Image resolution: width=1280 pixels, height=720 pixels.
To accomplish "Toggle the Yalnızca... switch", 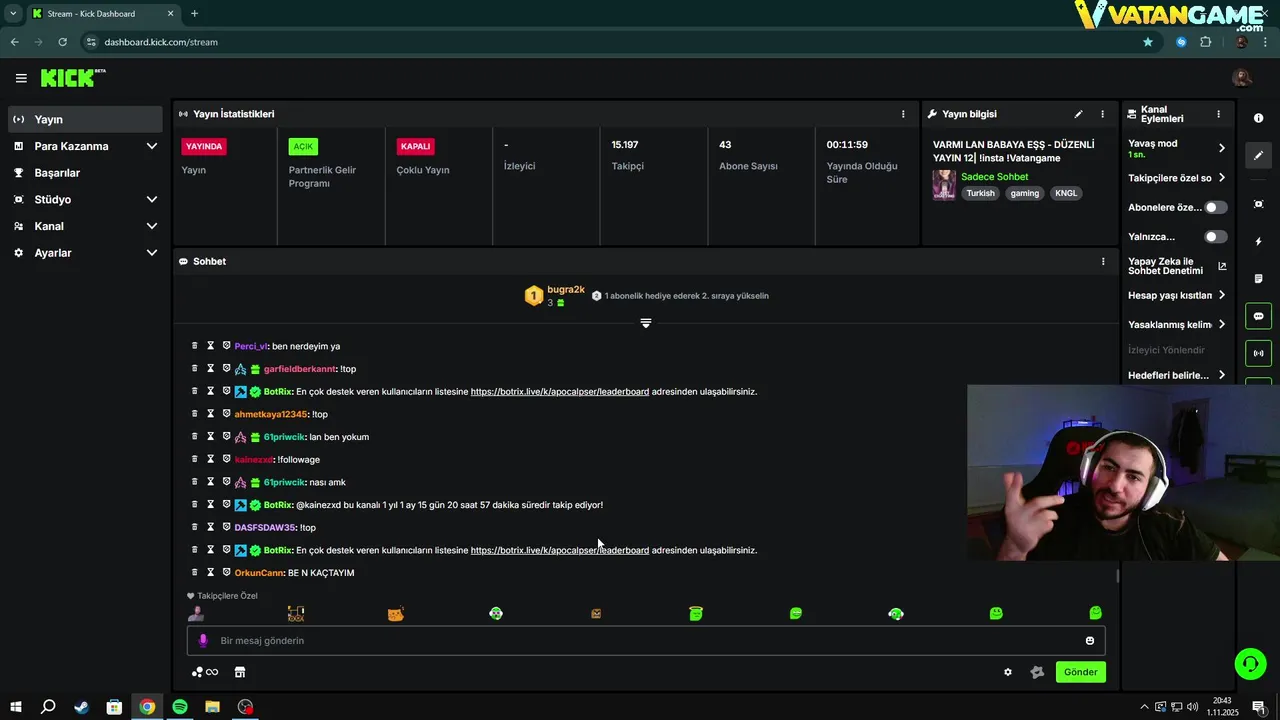I will click(x=1216, y=237).
